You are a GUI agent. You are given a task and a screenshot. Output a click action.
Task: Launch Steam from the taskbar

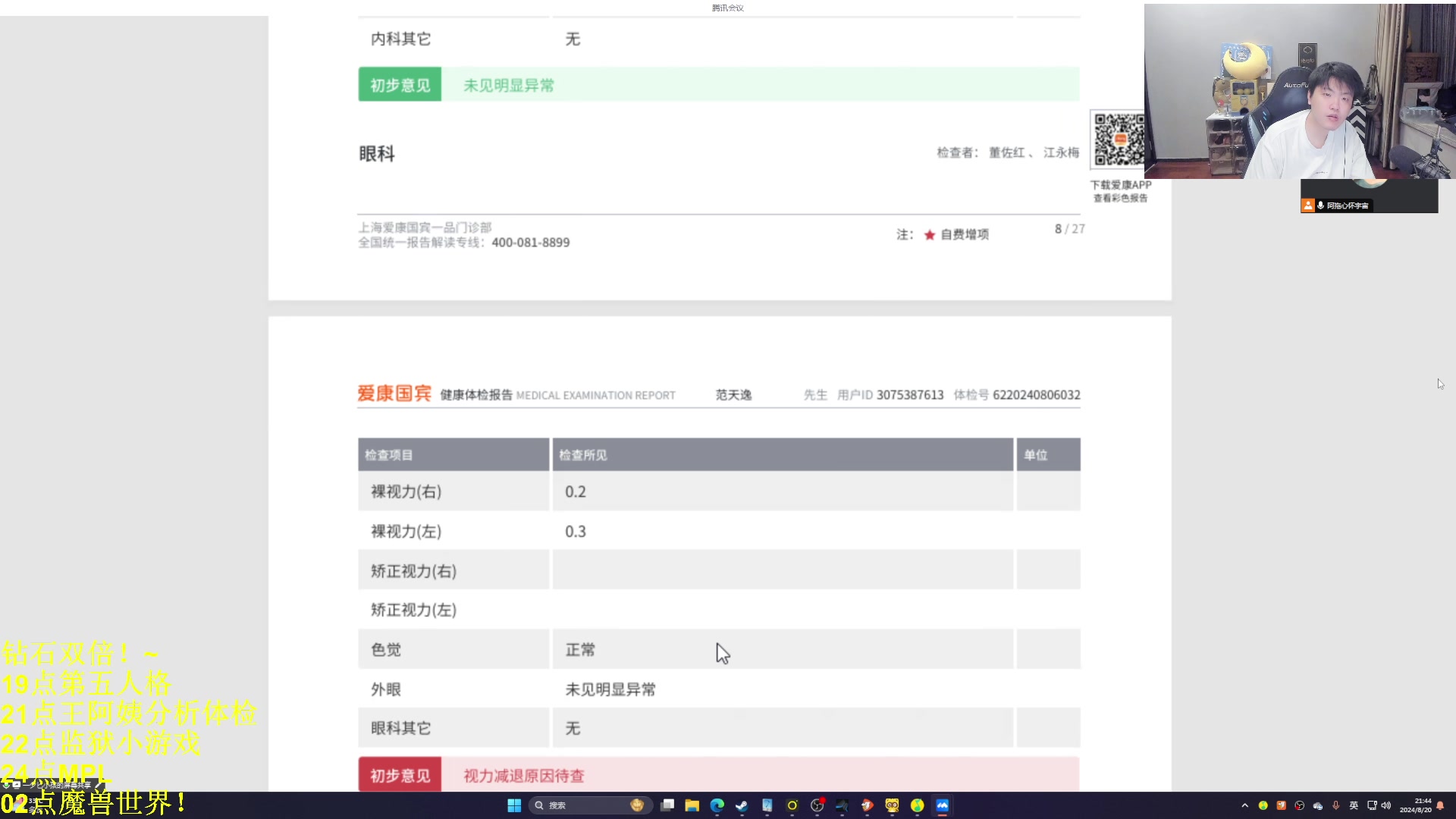pos(742,805)
